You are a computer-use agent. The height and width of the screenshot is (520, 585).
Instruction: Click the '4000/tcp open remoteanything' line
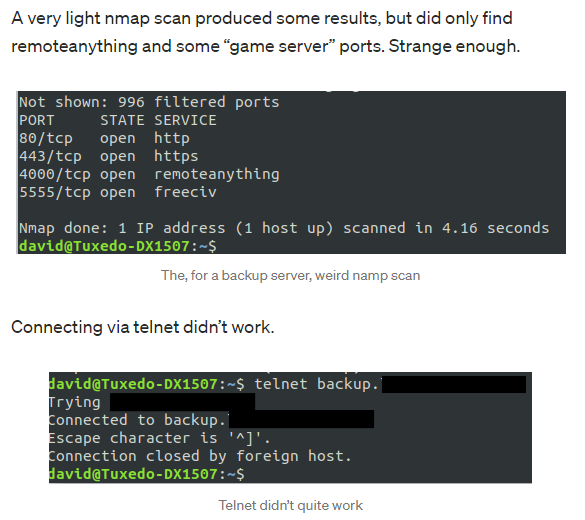pos(149,175)
